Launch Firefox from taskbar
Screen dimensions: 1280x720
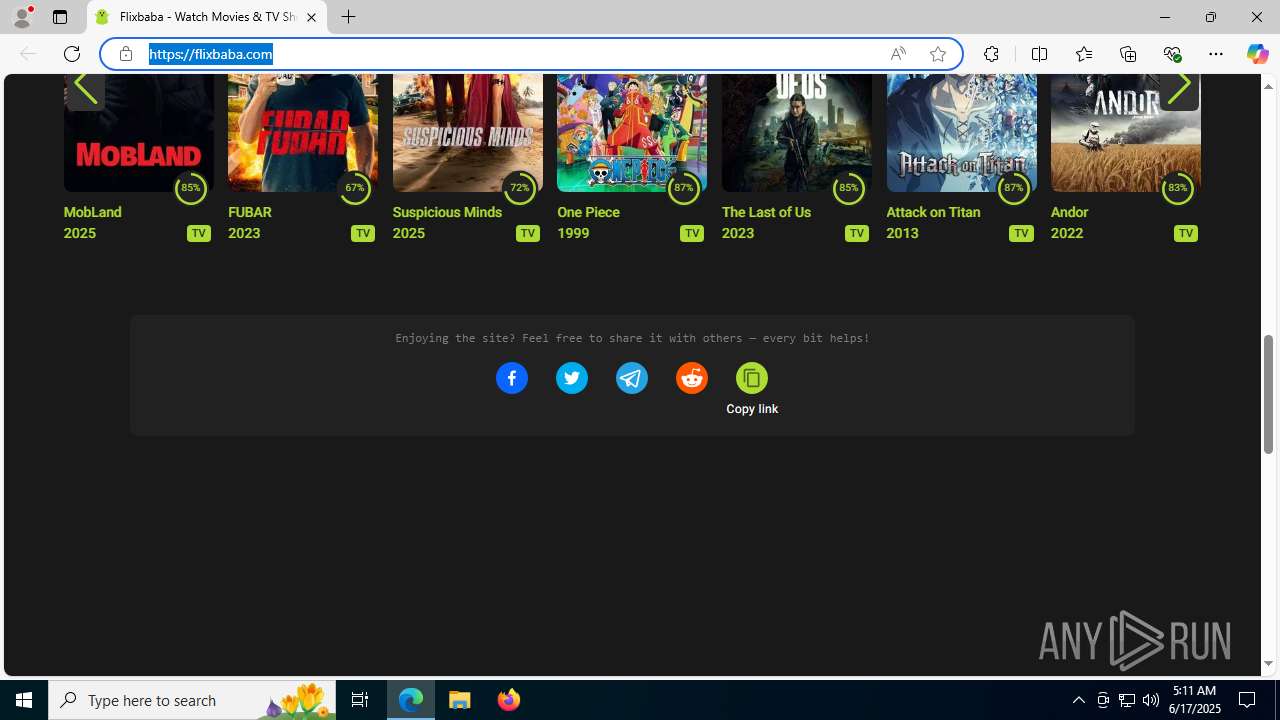pyautogui.click(x=508, y=700)
